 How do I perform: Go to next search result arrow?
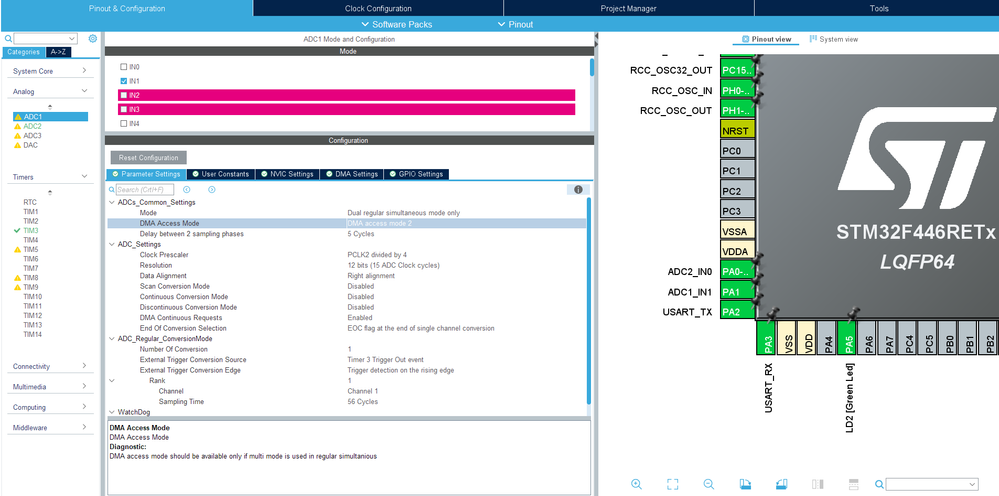coord(212,190)
